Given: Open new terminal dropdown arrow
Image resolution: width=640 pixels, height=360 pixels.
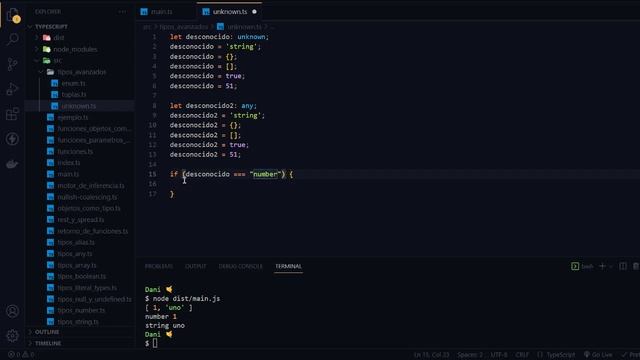Looking at the screenshot, I should point(611,267).
